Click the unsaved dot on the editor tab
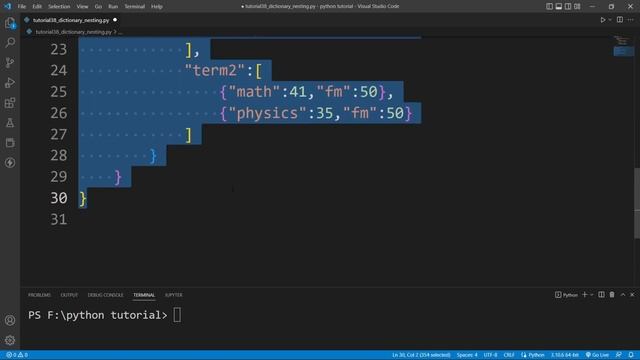Image resolution: width=640 pixels, height=360 pixels. pyautogui.click(x=115, y=20)
